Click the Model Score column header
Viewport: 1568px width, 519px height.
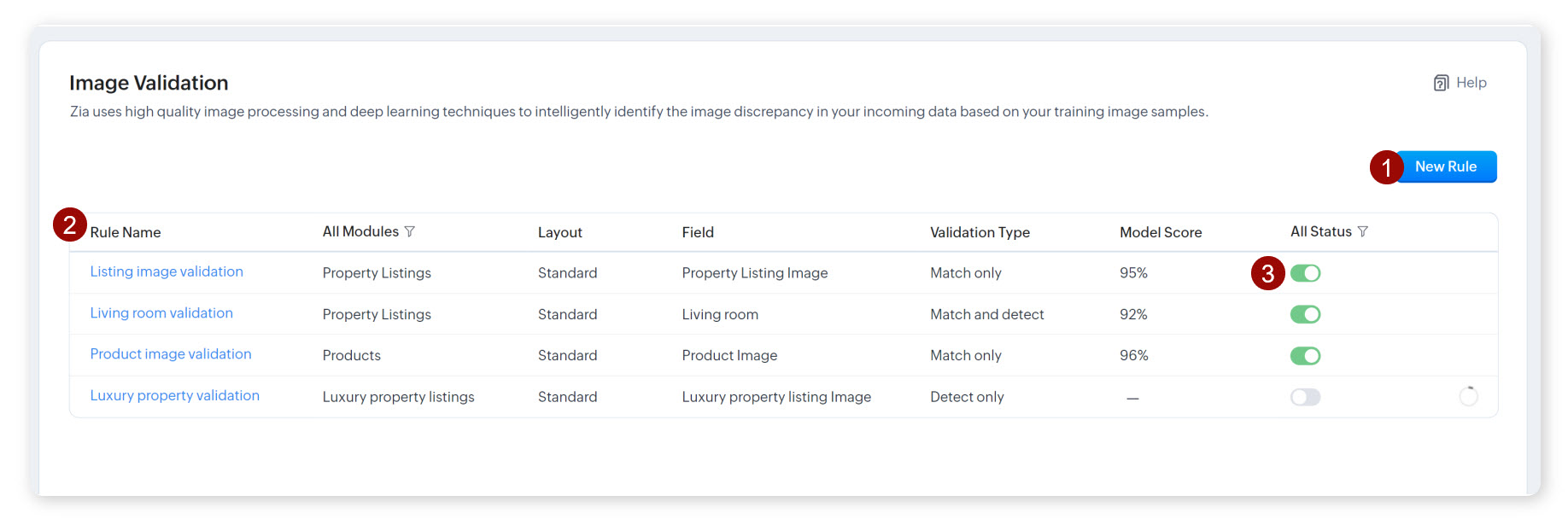point(1161,232)
